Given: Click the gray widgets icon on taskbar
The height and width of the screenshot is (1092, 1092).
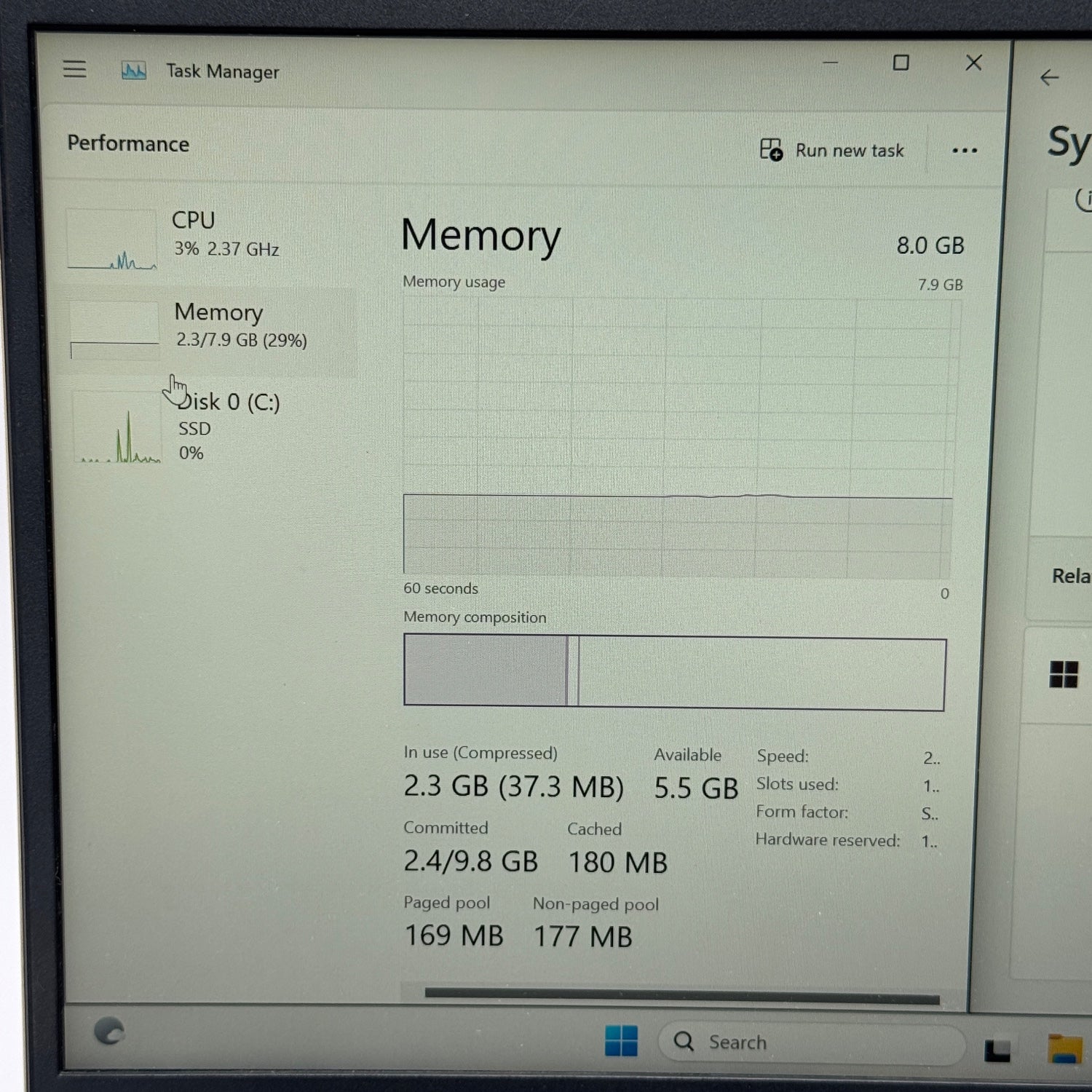Looking at the screenshot, I should tap(109, 1031).
